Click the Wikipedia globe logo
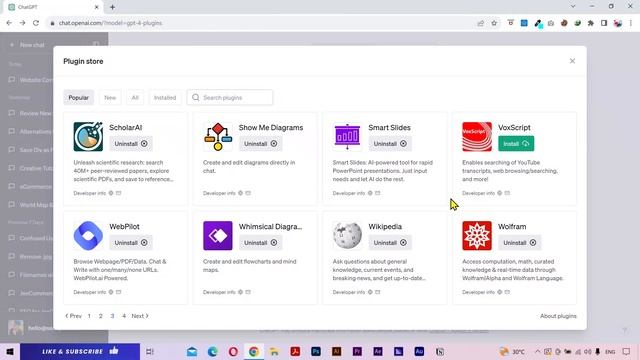 click(x=347, y=236)
